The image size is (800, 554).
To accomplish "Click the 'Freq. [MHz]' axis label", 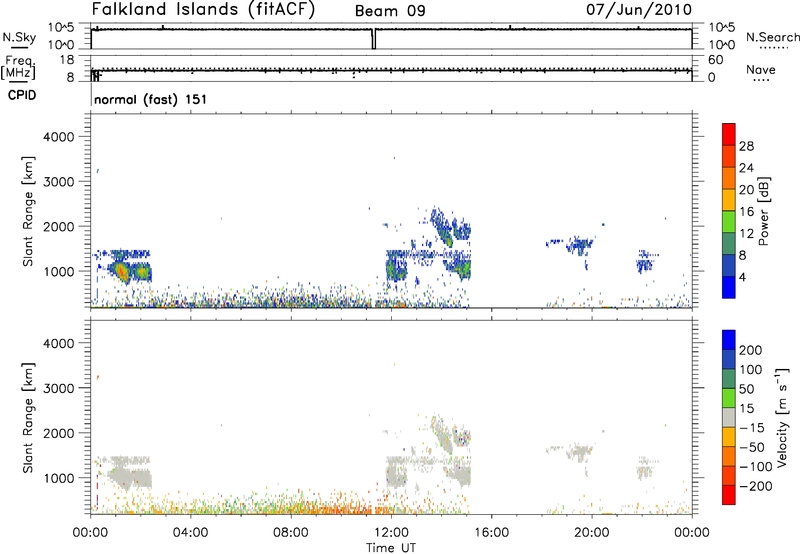I will click(x=18, y=67).
